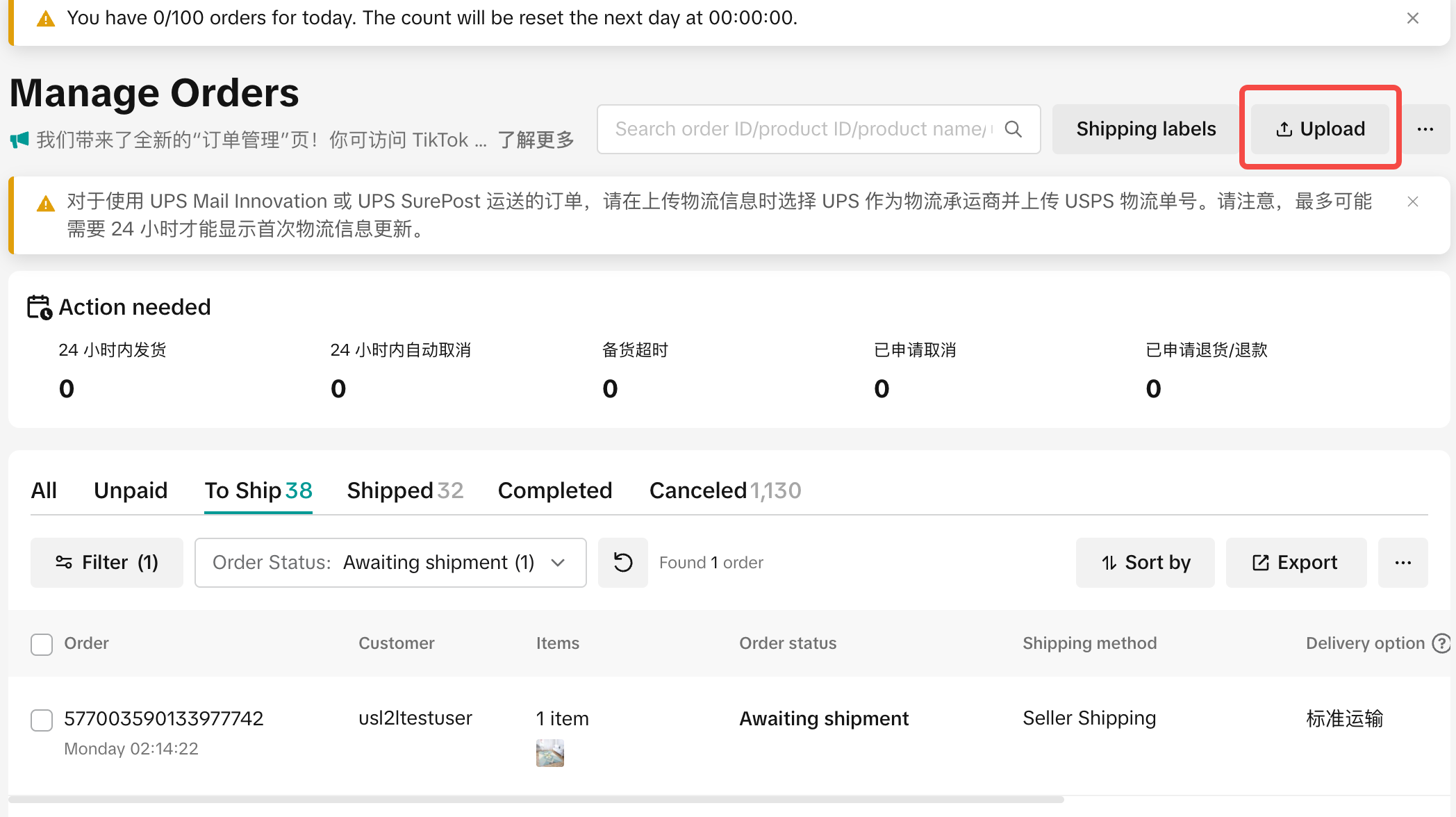
Task: Click the Upload button
Action: pos(1320,129)
